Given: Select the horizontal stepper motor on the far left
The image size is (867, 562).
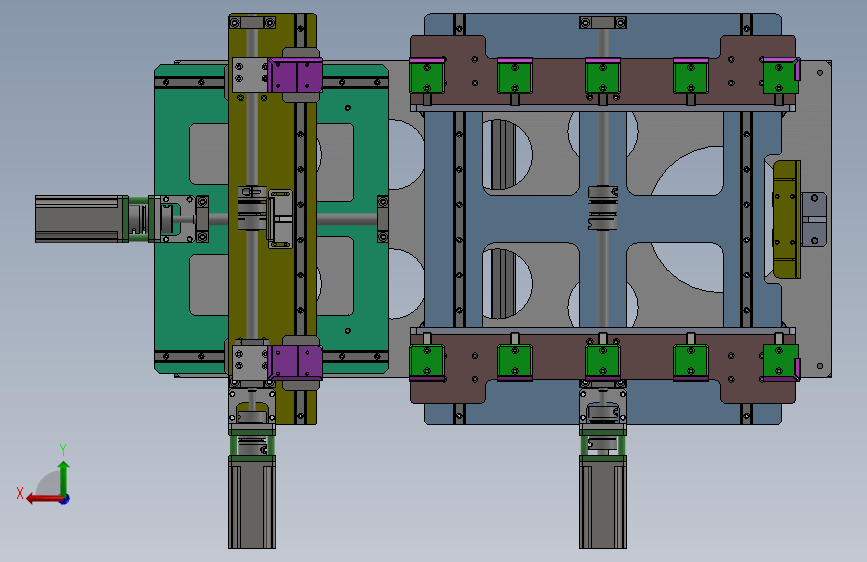Looking at the screenshot, I should [81, 218].
